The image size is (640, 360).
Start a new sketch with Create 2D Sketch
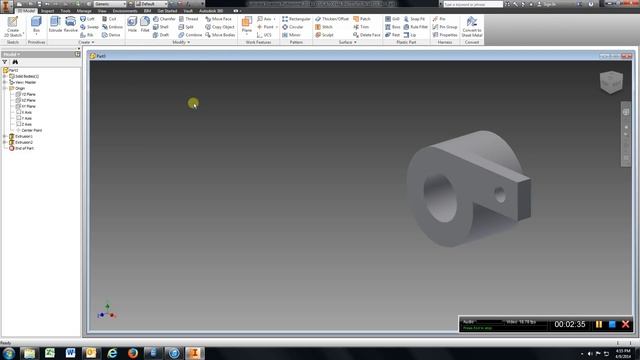(13, 27)
